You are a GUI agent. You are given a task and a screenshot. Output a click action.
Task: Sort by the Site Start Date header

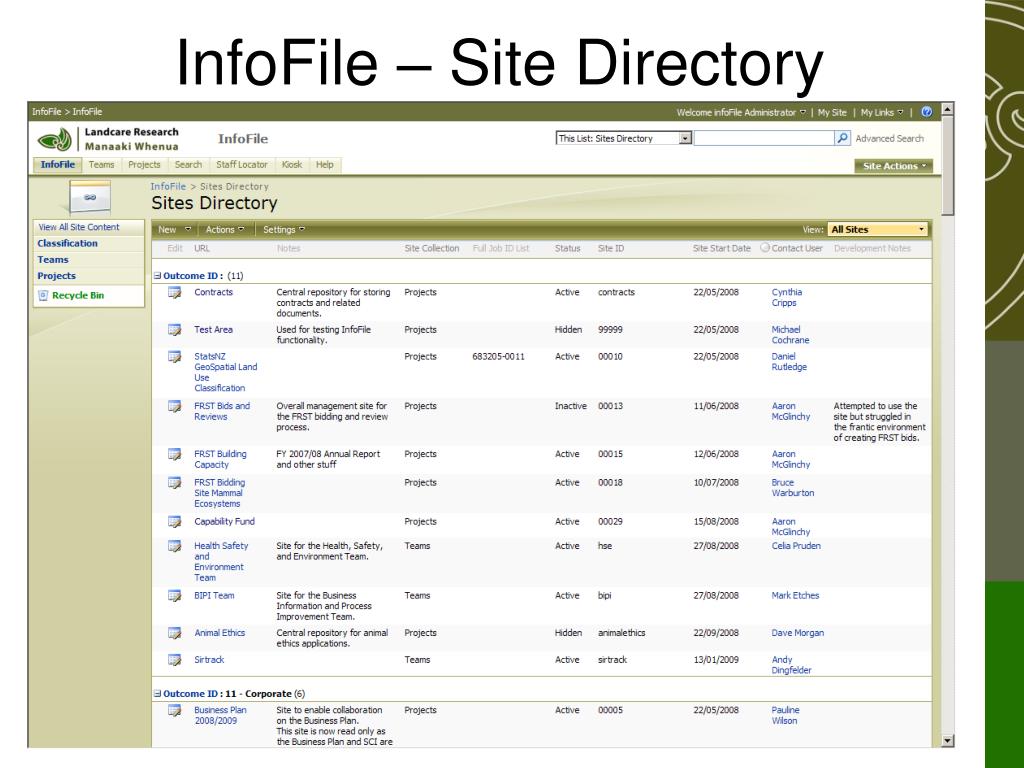click(x=722, y=249)
